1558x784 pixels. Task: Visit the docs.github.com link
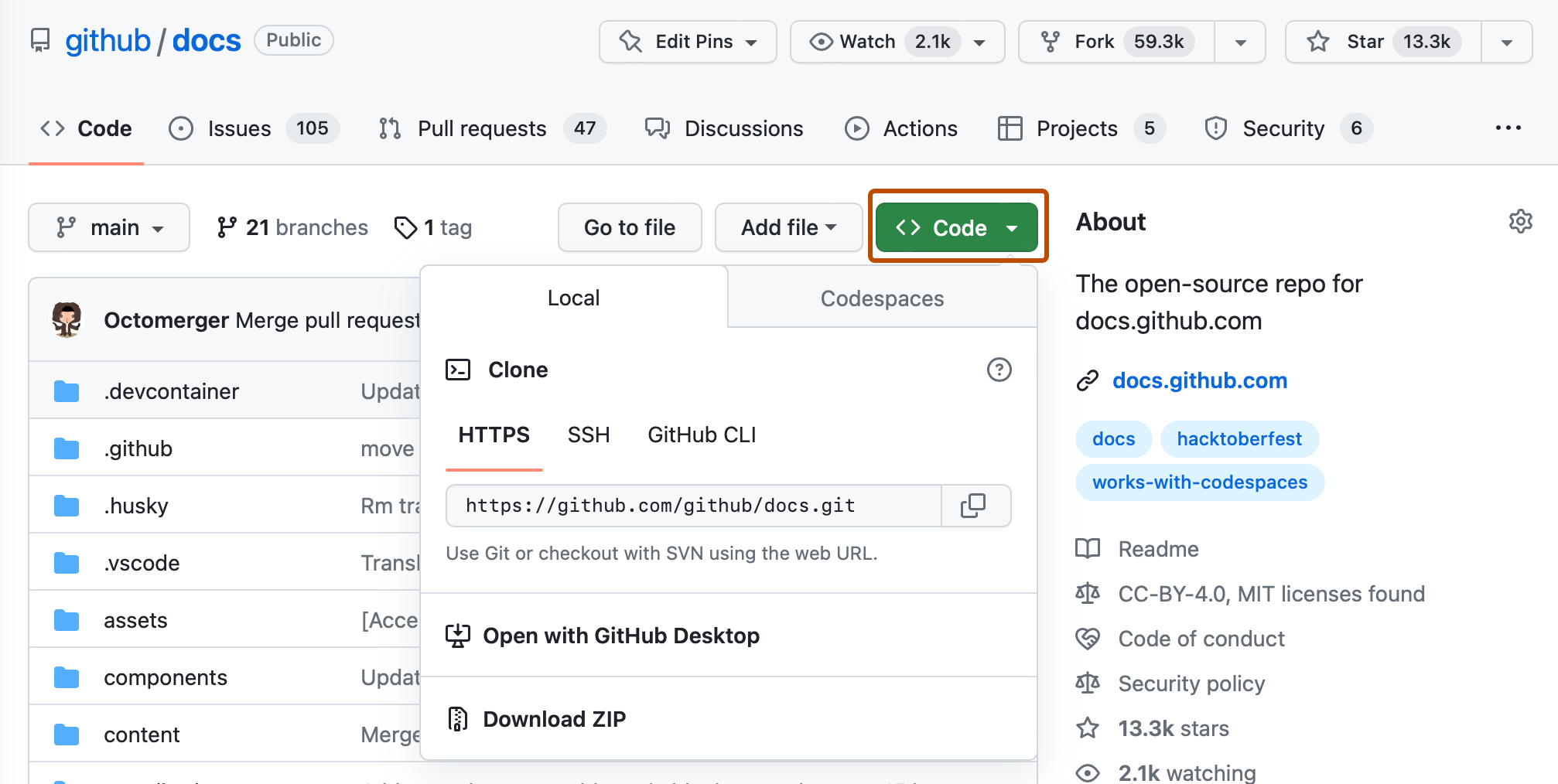[x=1199, y=380]
